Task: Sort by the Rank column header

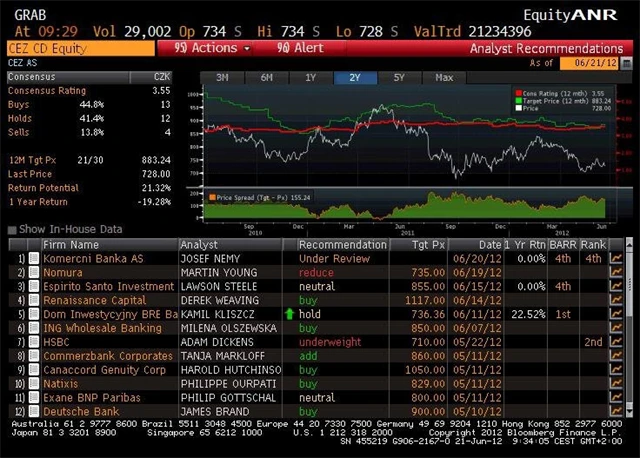Action: tap(593, 245)
